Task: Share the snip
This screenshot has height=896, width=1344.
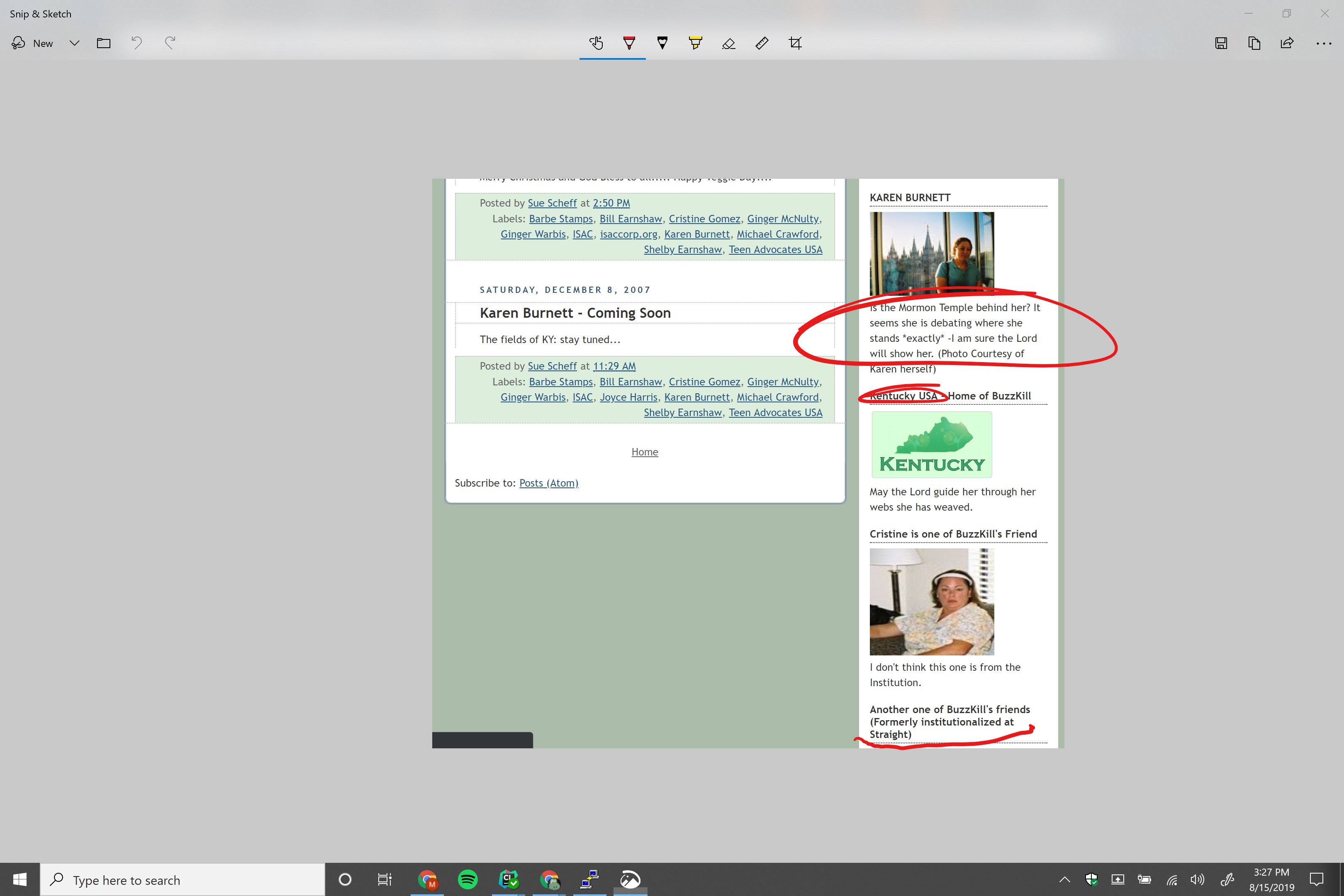Action: [1288, 43]
